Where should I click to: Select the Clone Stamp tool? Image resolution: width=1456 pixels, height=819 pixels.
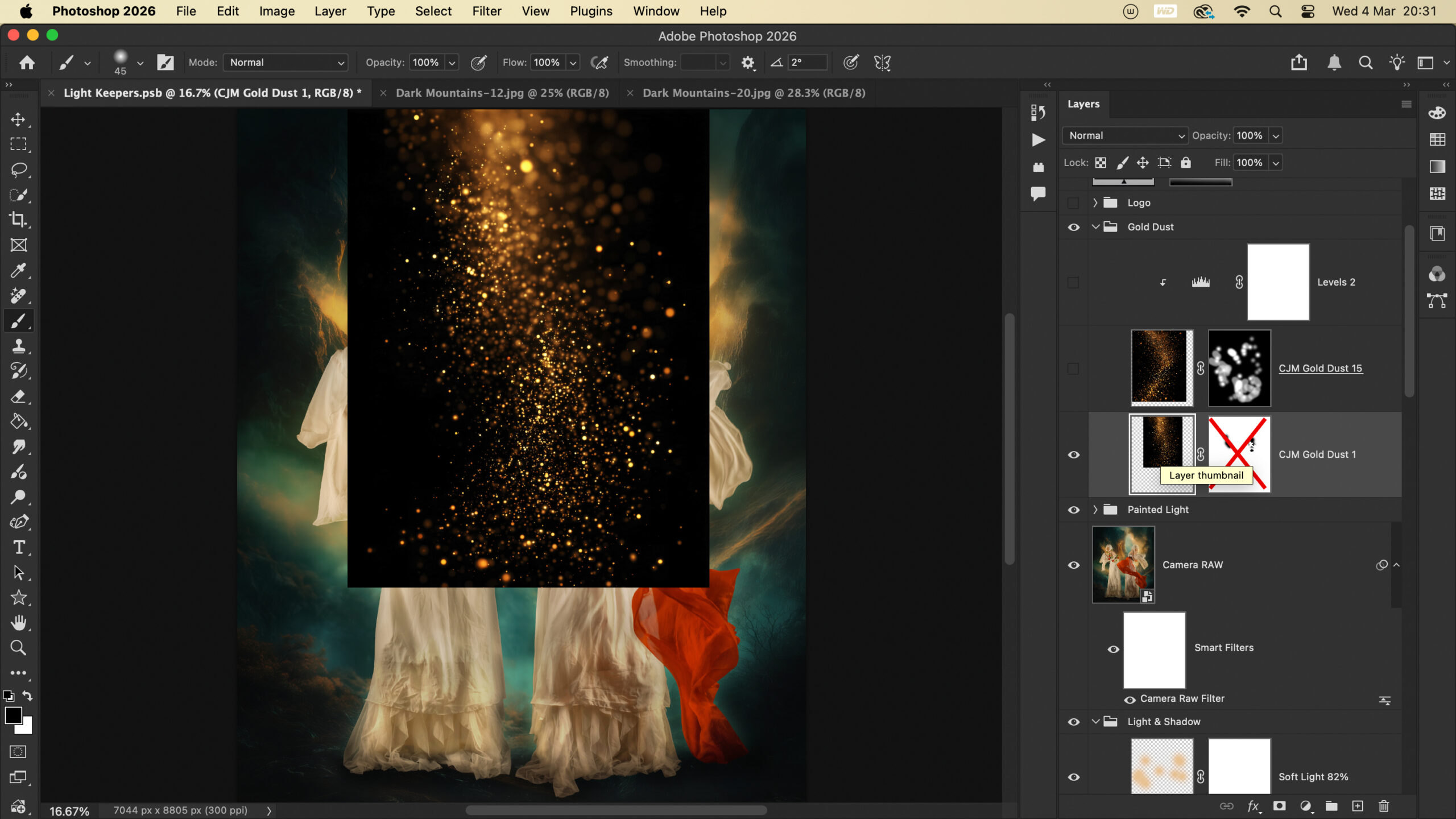coord(18,346)
